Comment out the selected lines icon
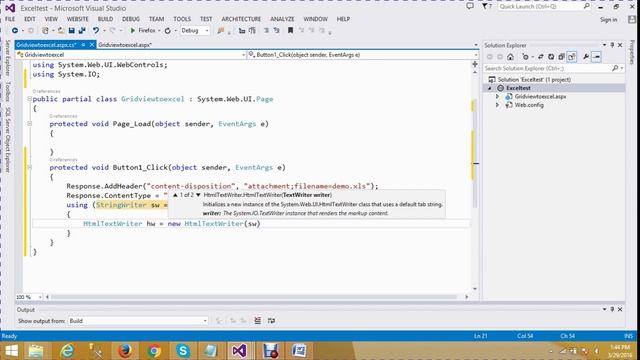Viewport: 640px width, 360px height. 267,31
